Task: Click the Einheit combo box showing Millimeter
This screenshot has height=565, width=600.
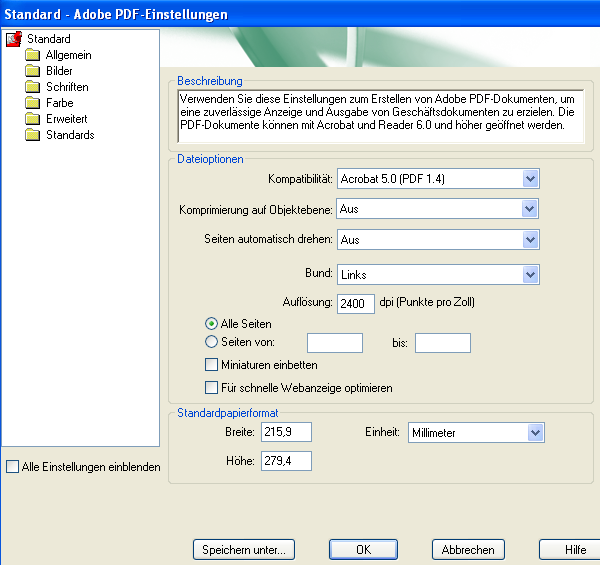Action: pos(476,433)
